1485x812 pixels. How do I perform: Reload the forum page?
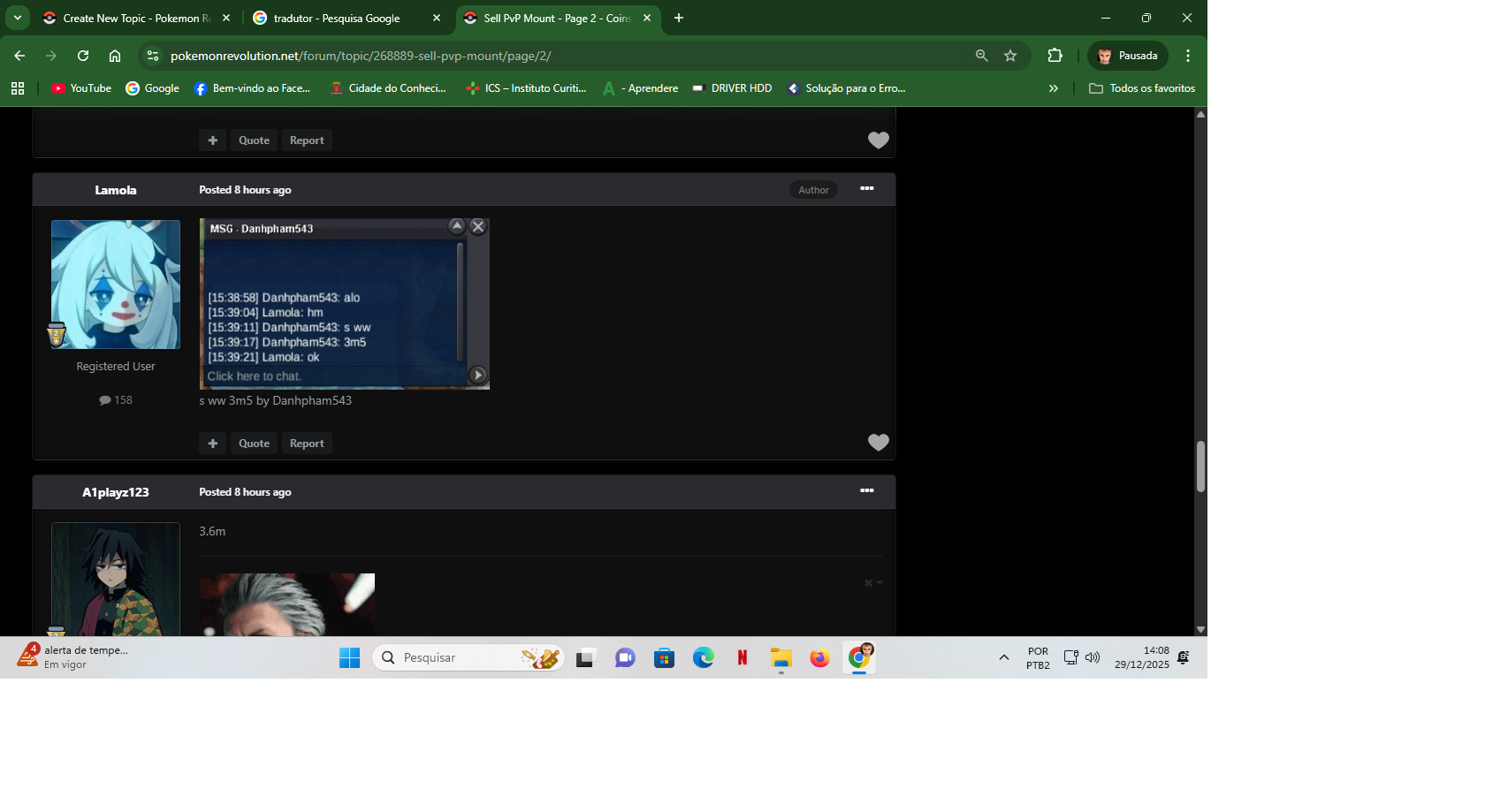pos(83,56)
